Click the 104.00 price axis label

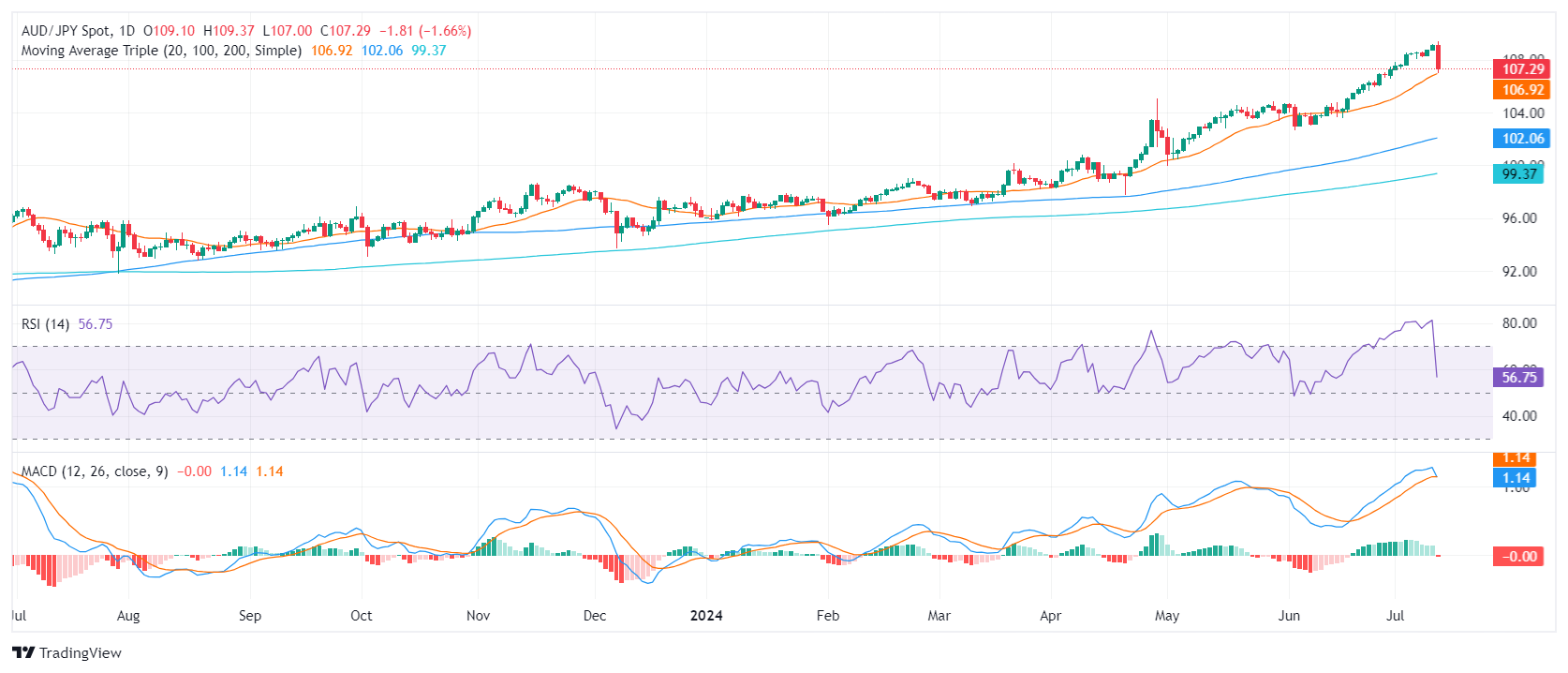[1523, 113]
